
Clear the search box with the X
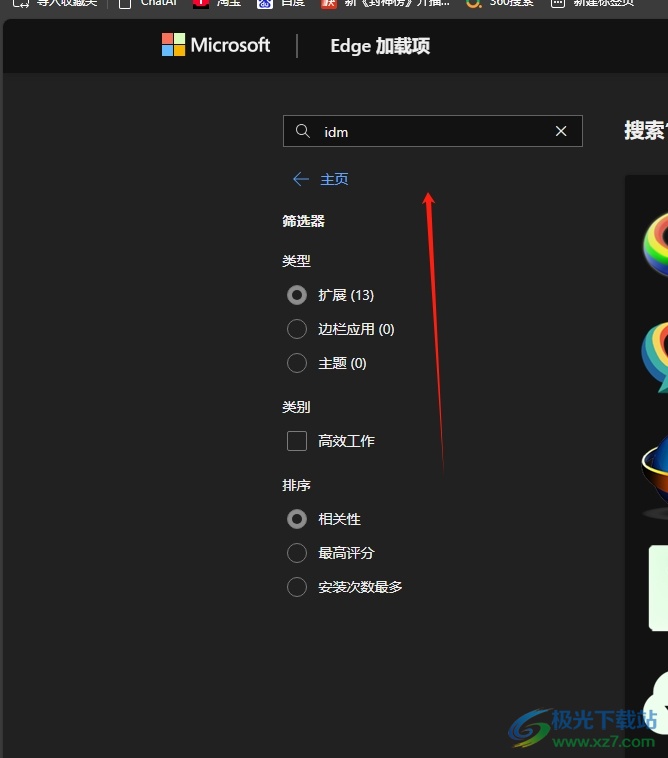point(561,131)
